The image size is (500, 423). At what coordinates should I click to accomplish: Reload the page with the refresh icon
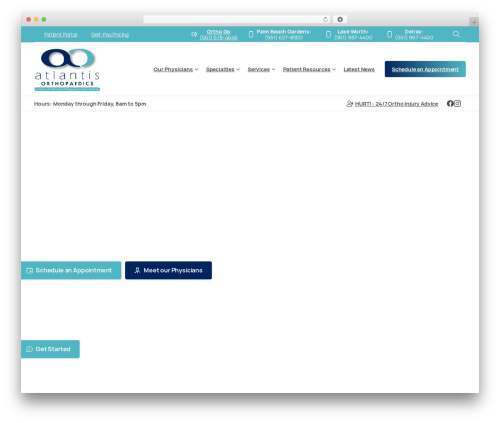(325, 19)
